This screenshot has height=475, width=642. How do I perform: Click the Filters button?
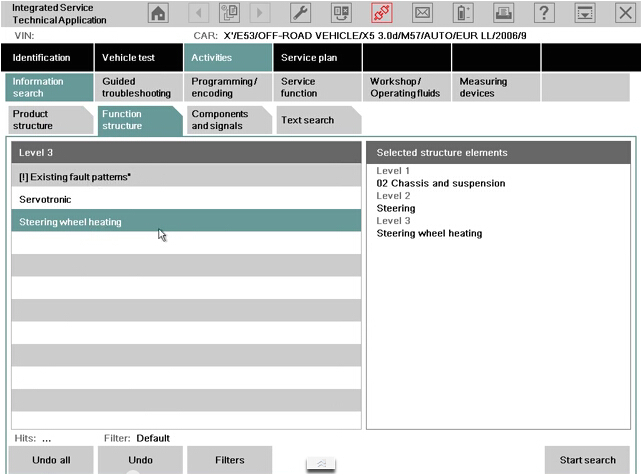230,460
